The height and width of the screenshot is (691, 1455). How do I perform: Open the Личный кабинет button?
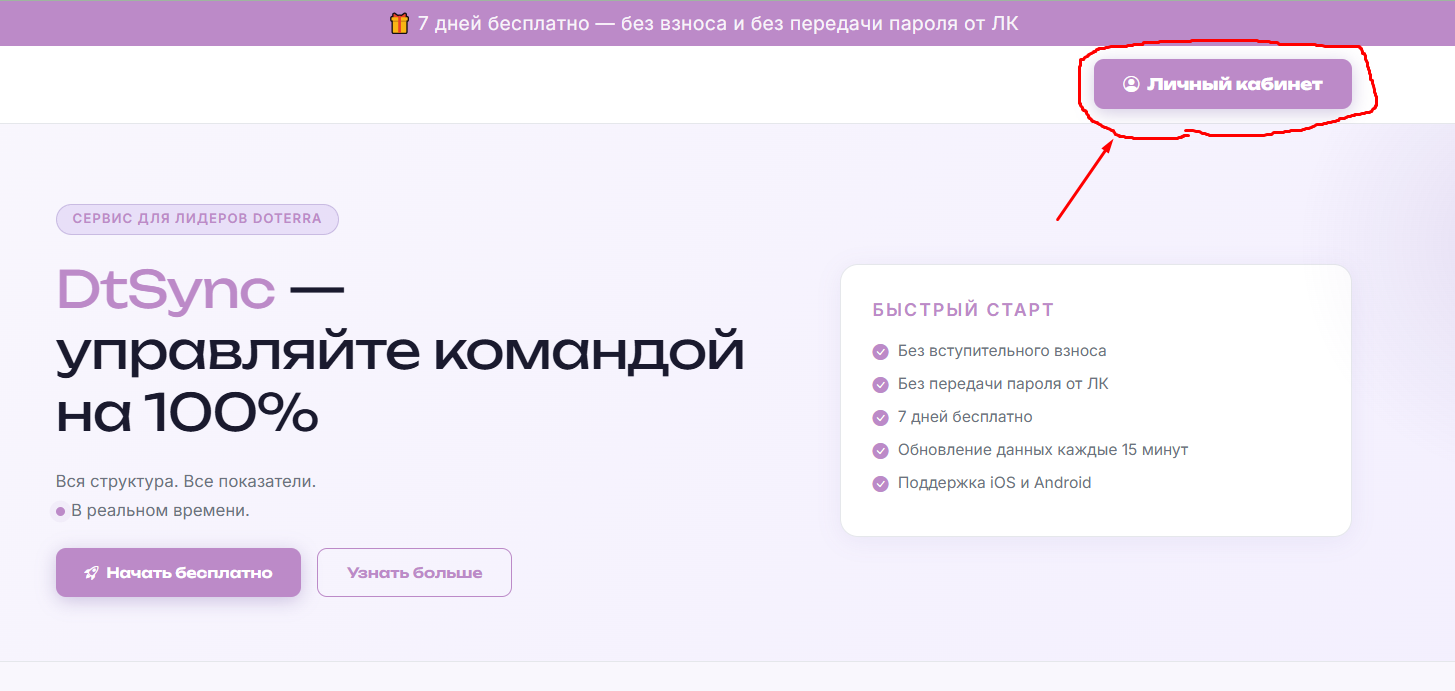click(x=1222, y=84)
